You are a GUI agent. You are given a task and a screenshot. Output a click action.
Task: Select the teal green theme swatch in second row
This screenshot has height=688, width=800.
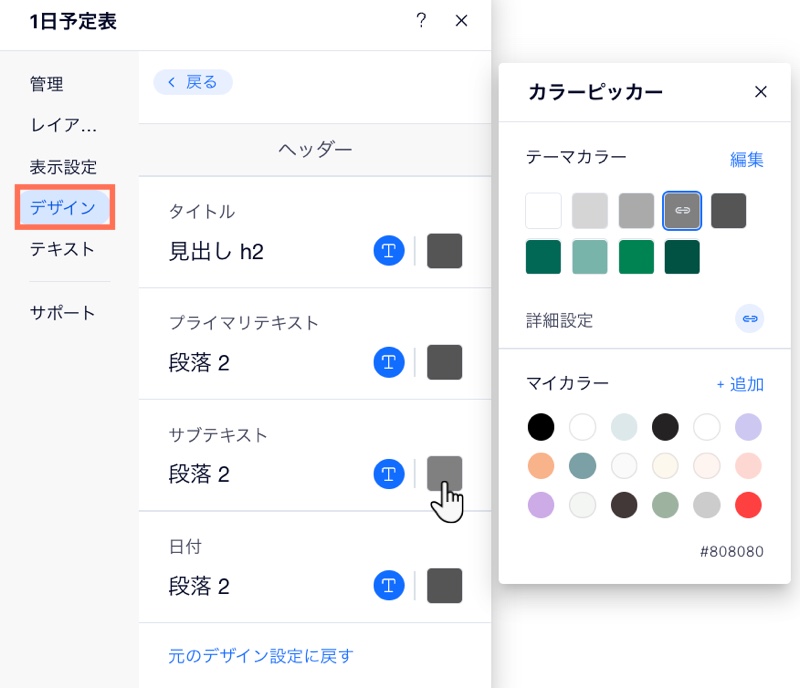pos(543,257)
